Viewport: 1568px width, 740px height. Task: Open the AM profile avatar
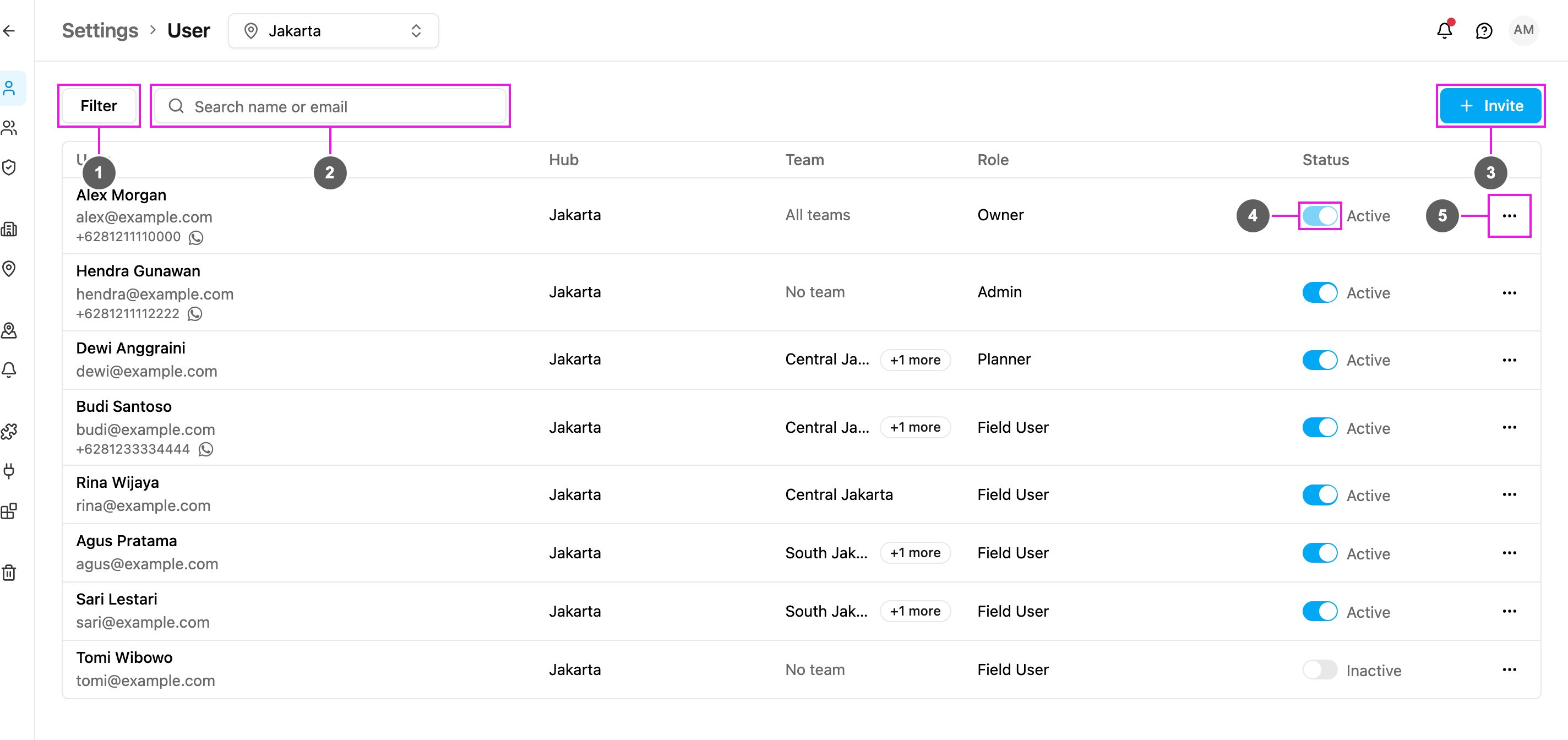pos(1523,30)
